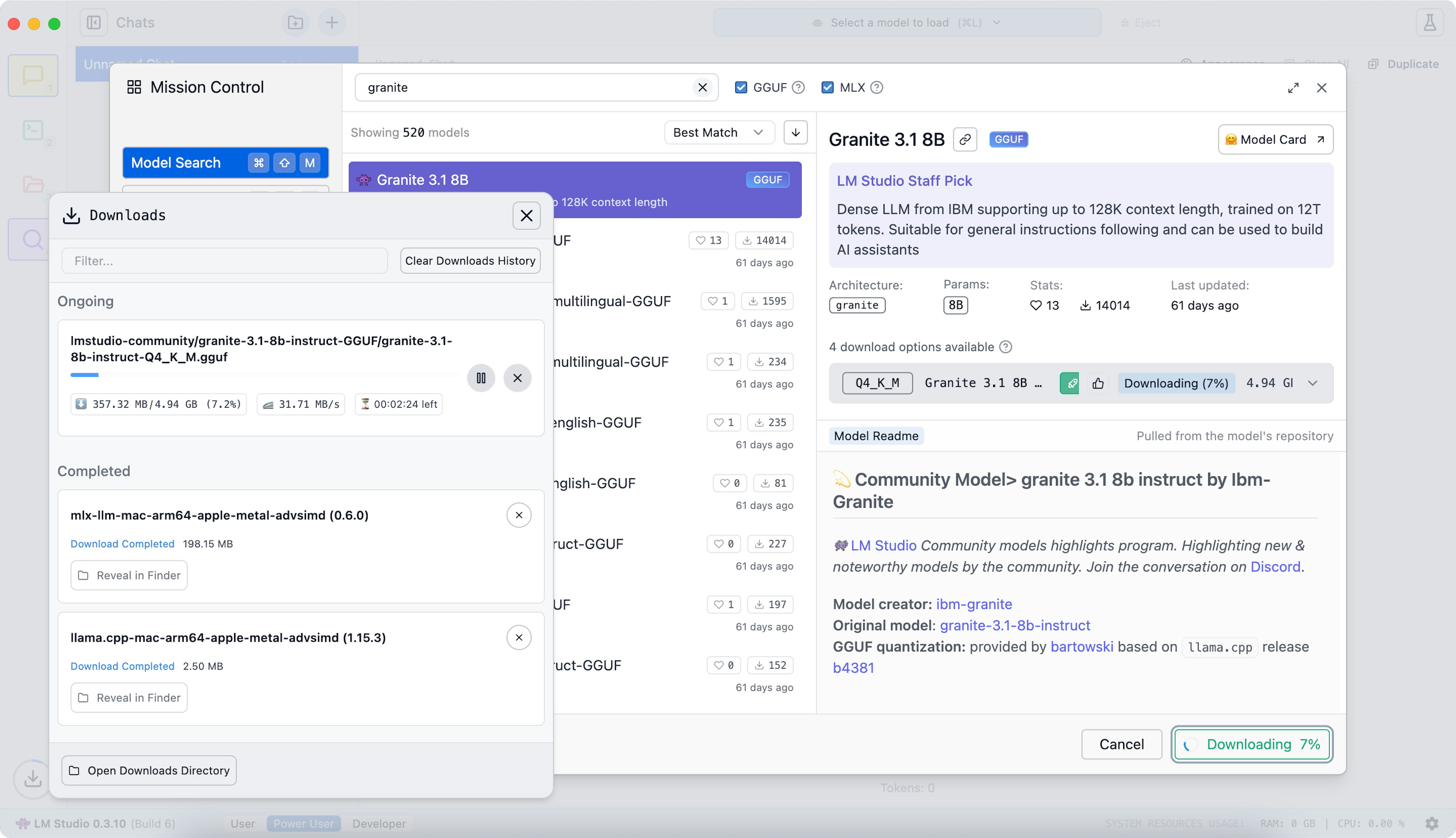Select the Model Readme tab
Viewport: 1456px width, 838px height.
(875, 436)
